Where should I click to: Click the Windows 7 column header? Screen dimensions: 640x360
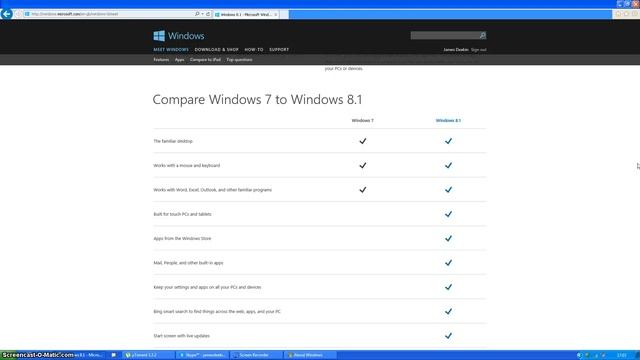pos(362,120)
